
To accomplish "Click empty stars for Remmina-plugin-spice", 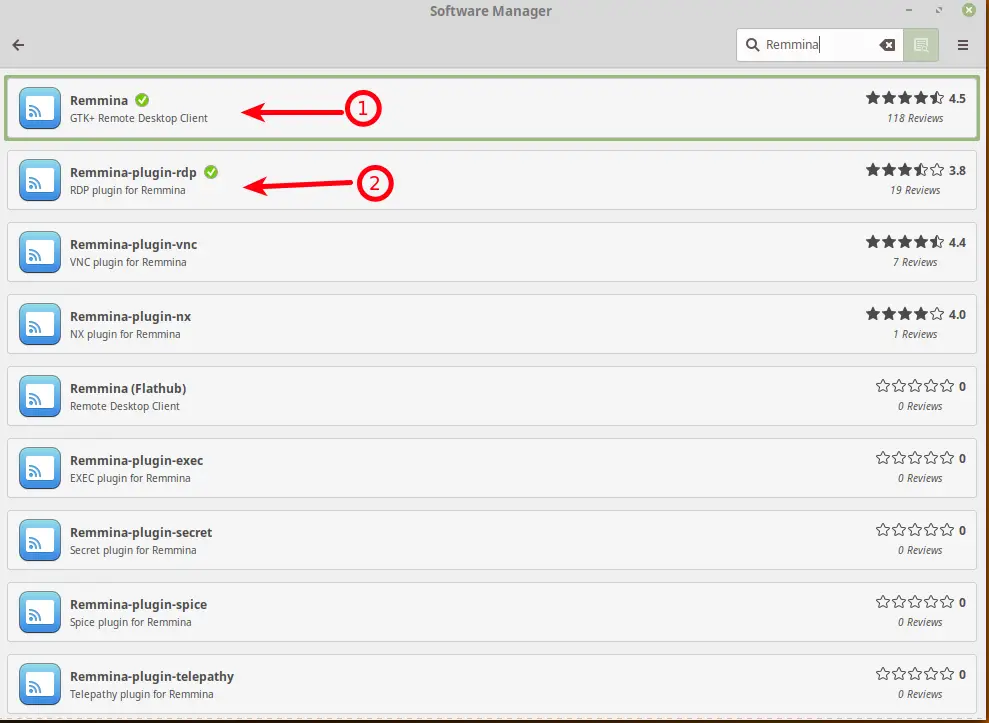I will pyautogui.click(x=915, y=602).
